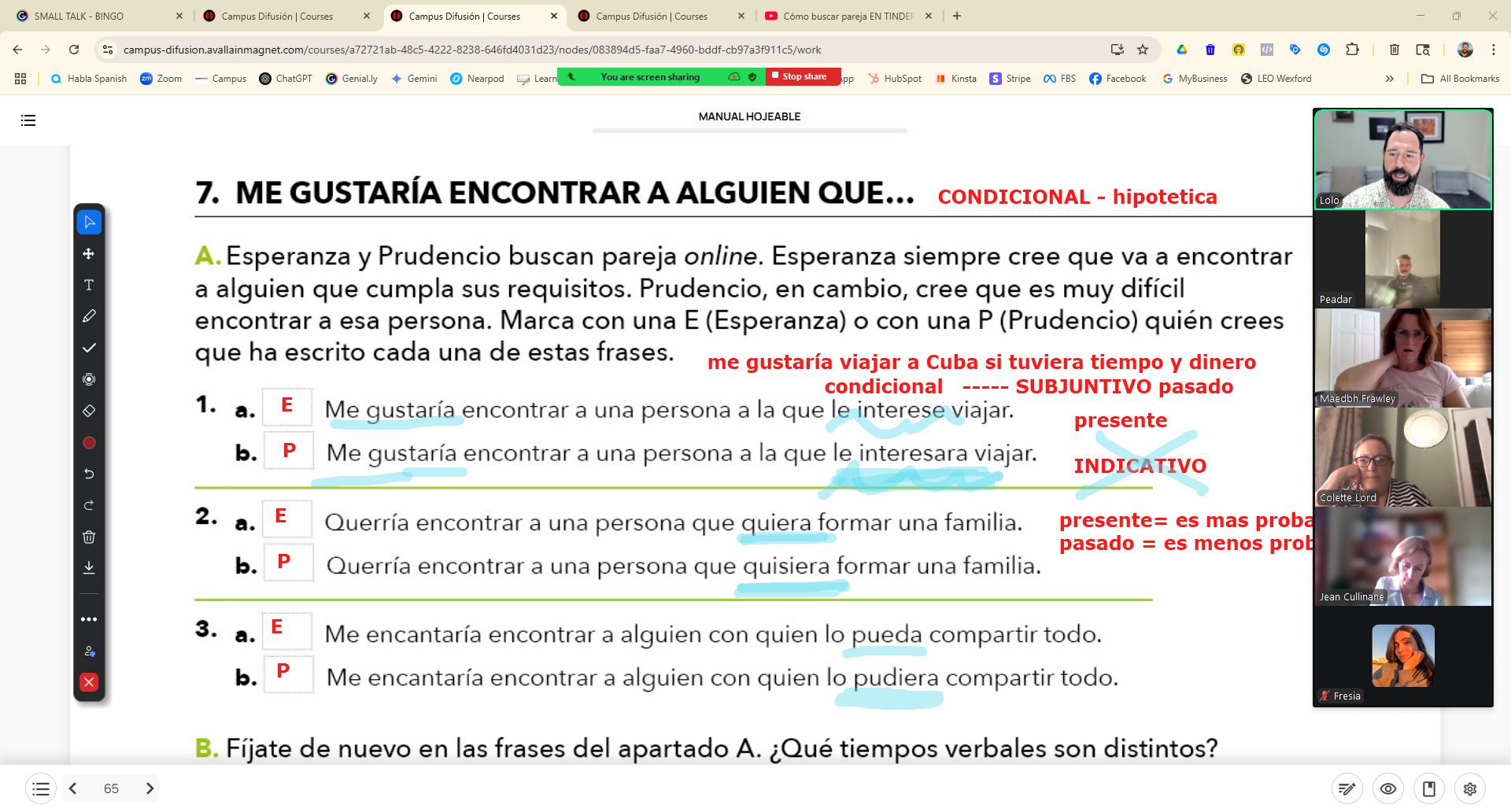The image size is (1511, 812).
Task: Go to previous page
Action: [x=72, y=788]
